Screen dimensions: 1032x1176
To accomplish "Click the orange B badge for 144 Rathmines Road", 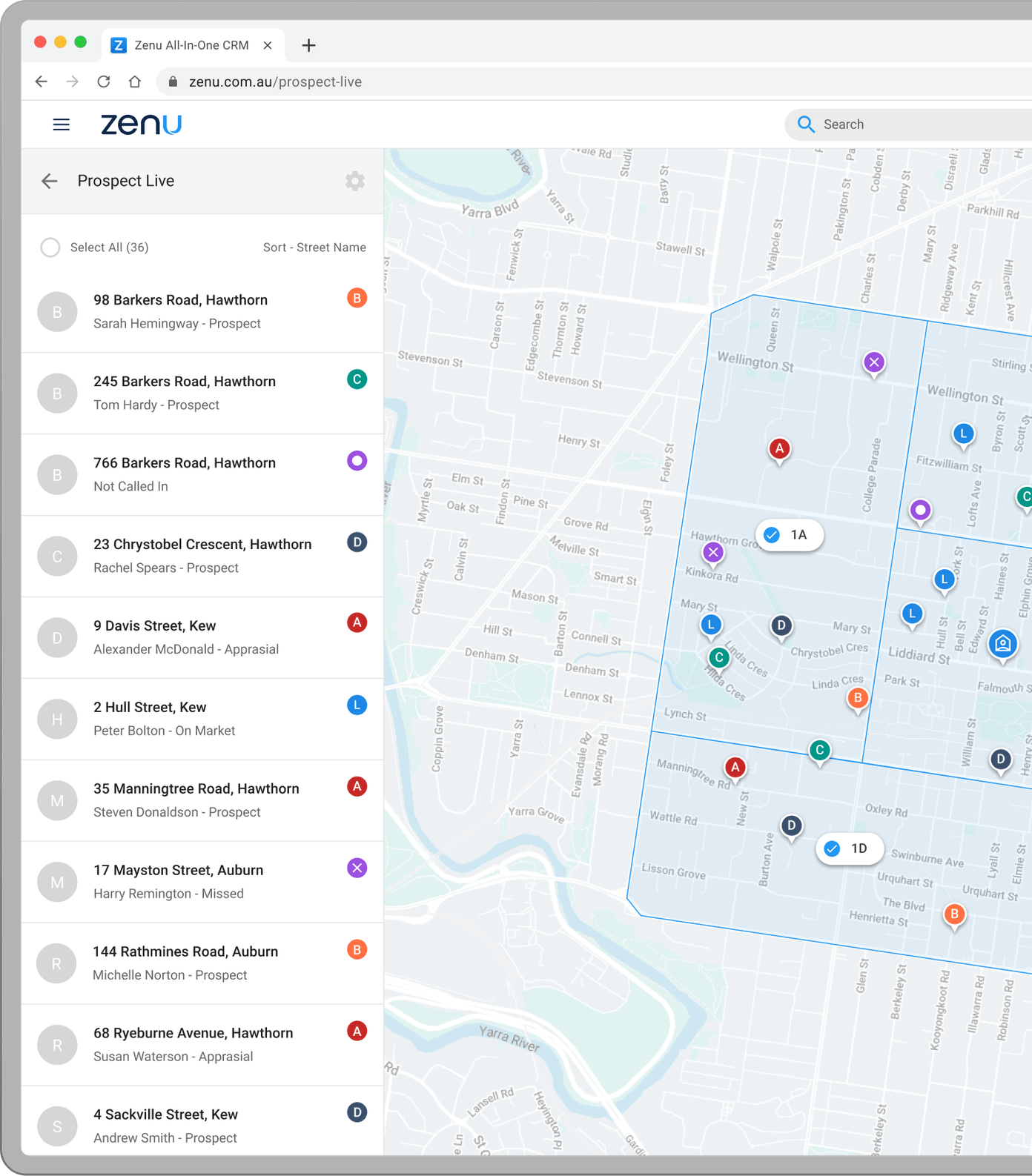I will pyautogui.click(x=357, y=949).
